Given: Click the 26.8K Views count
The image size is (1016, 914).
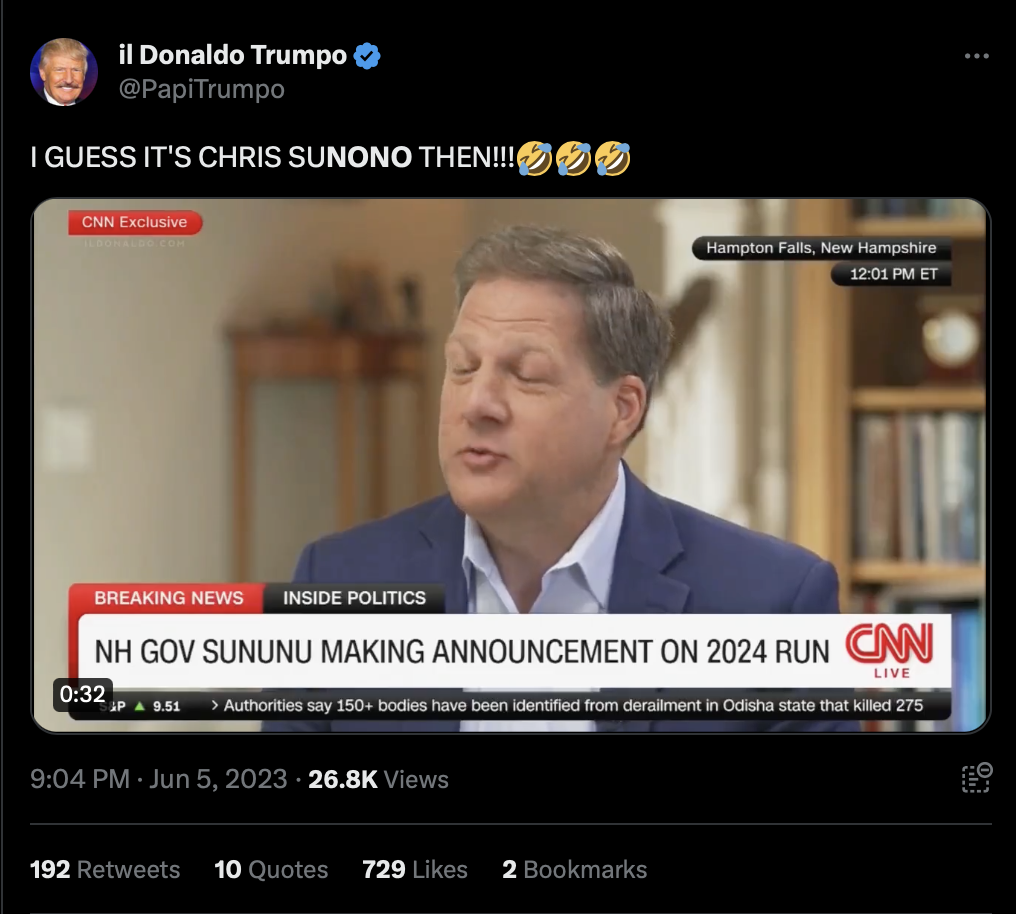Looking at the screenshot, I should pos(378,779).
